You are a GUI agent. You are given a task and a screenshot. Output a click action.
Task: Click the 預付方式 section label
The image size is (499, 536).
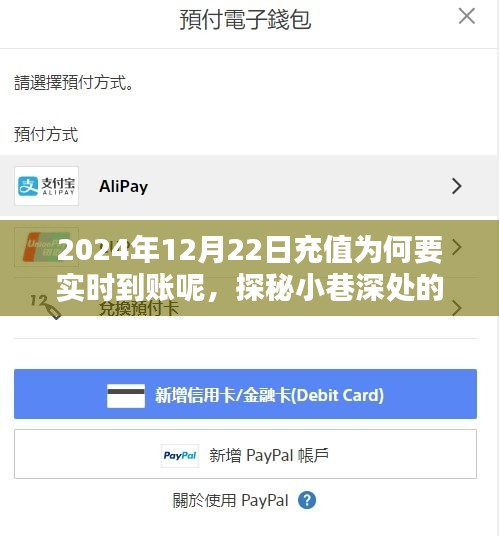[46, 134]
